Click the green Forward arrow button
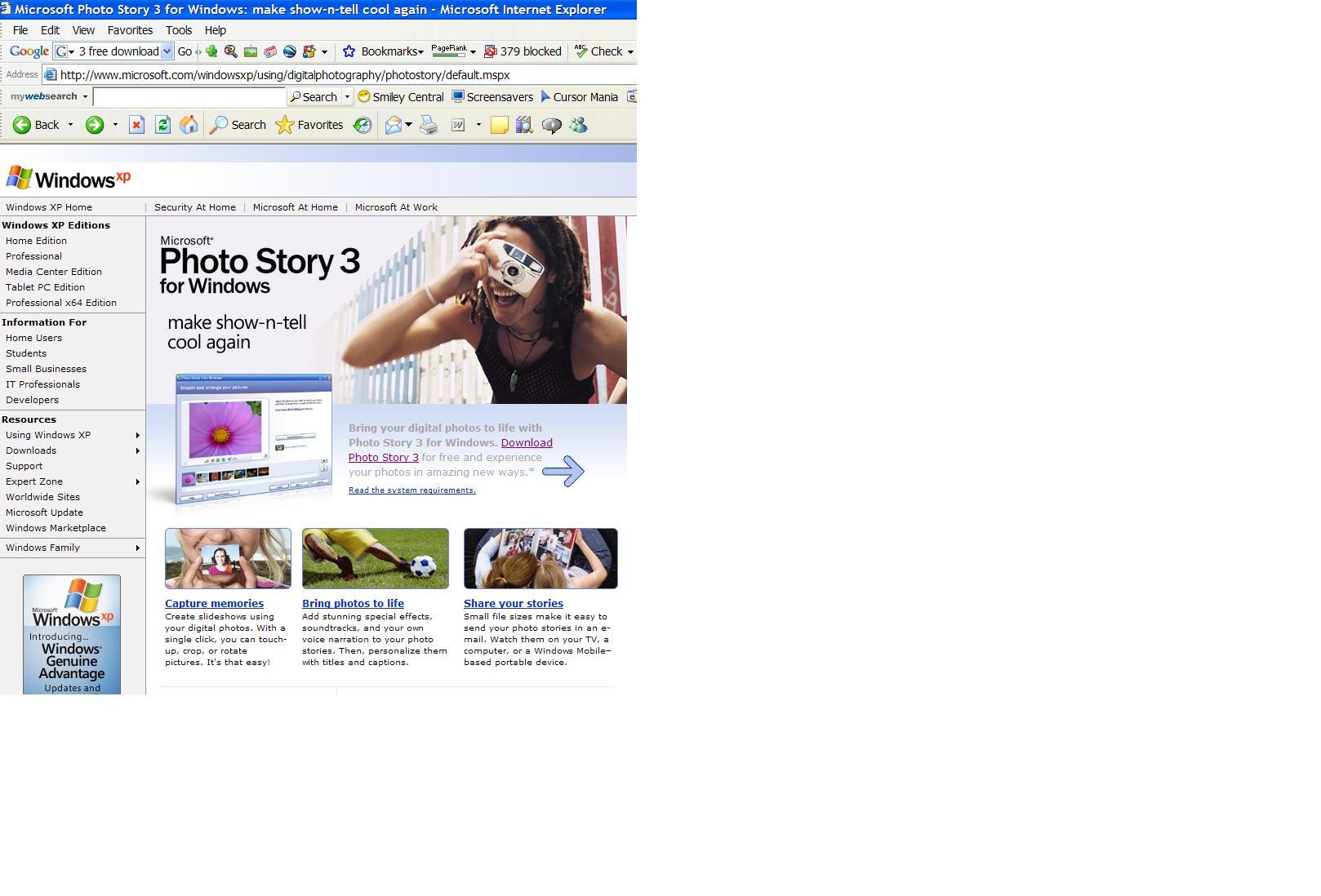 (95, 125)
